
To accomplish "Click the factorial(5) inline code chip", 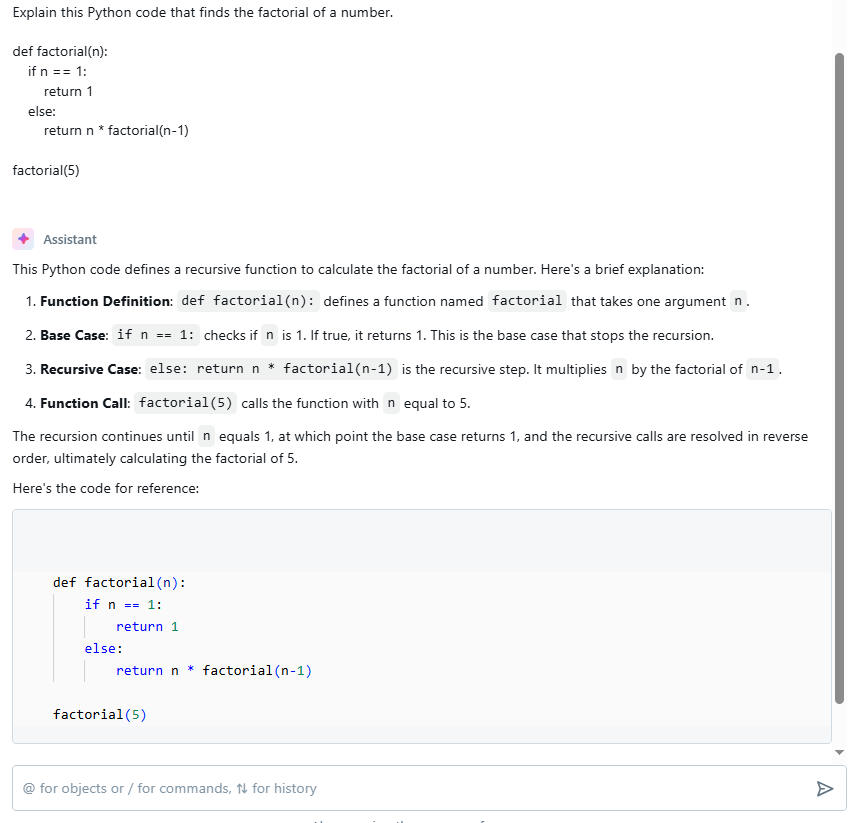I will pos(185,402).
